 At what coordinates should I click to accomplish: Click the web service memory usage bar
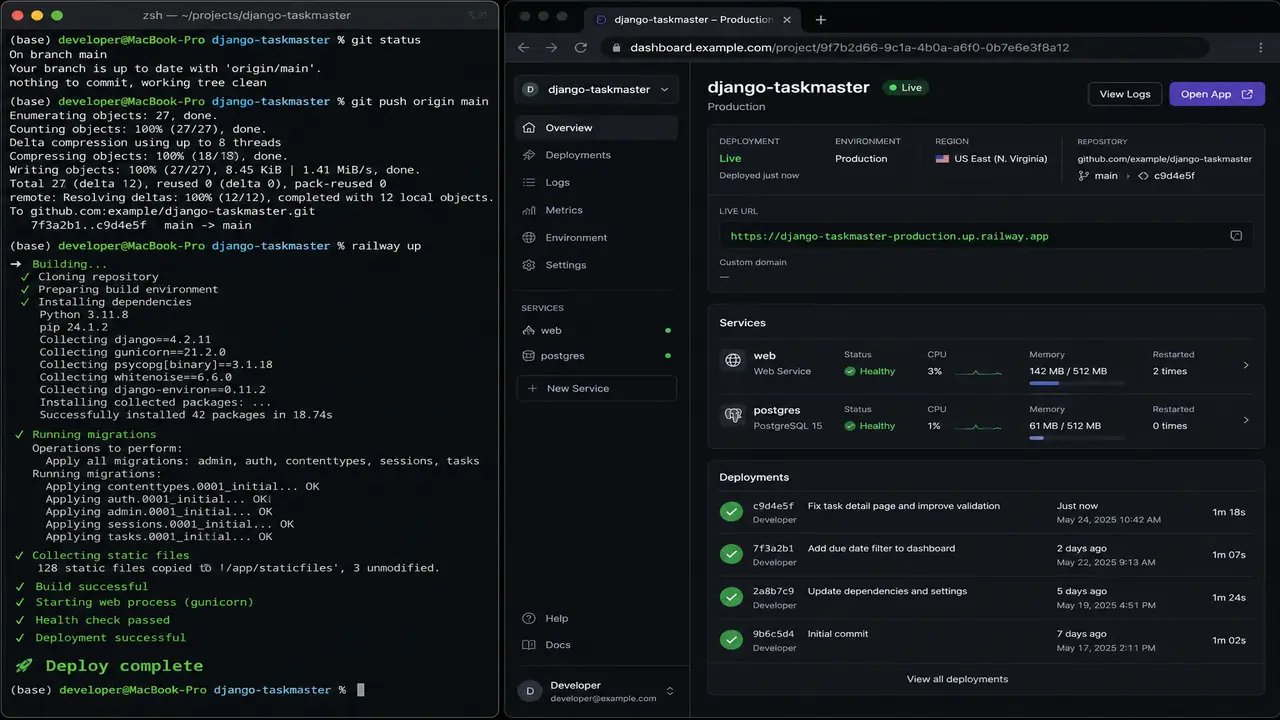(x=1077, y=383)
